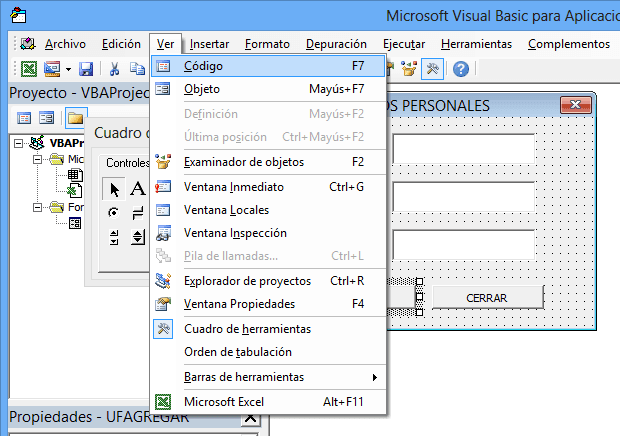Close the open Ver menu

pyautogui.click(x=165, y=44)
